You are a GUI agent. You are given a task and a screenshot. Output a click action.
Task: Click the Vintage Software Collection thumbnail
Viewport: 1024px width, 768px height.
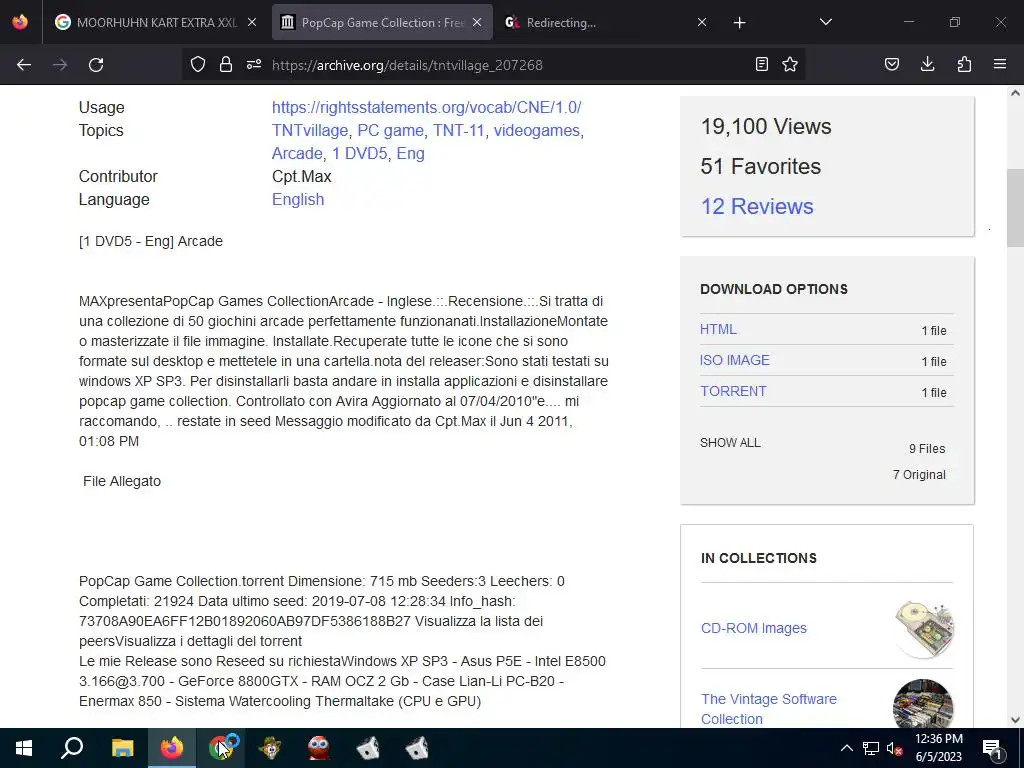[923, 703]
